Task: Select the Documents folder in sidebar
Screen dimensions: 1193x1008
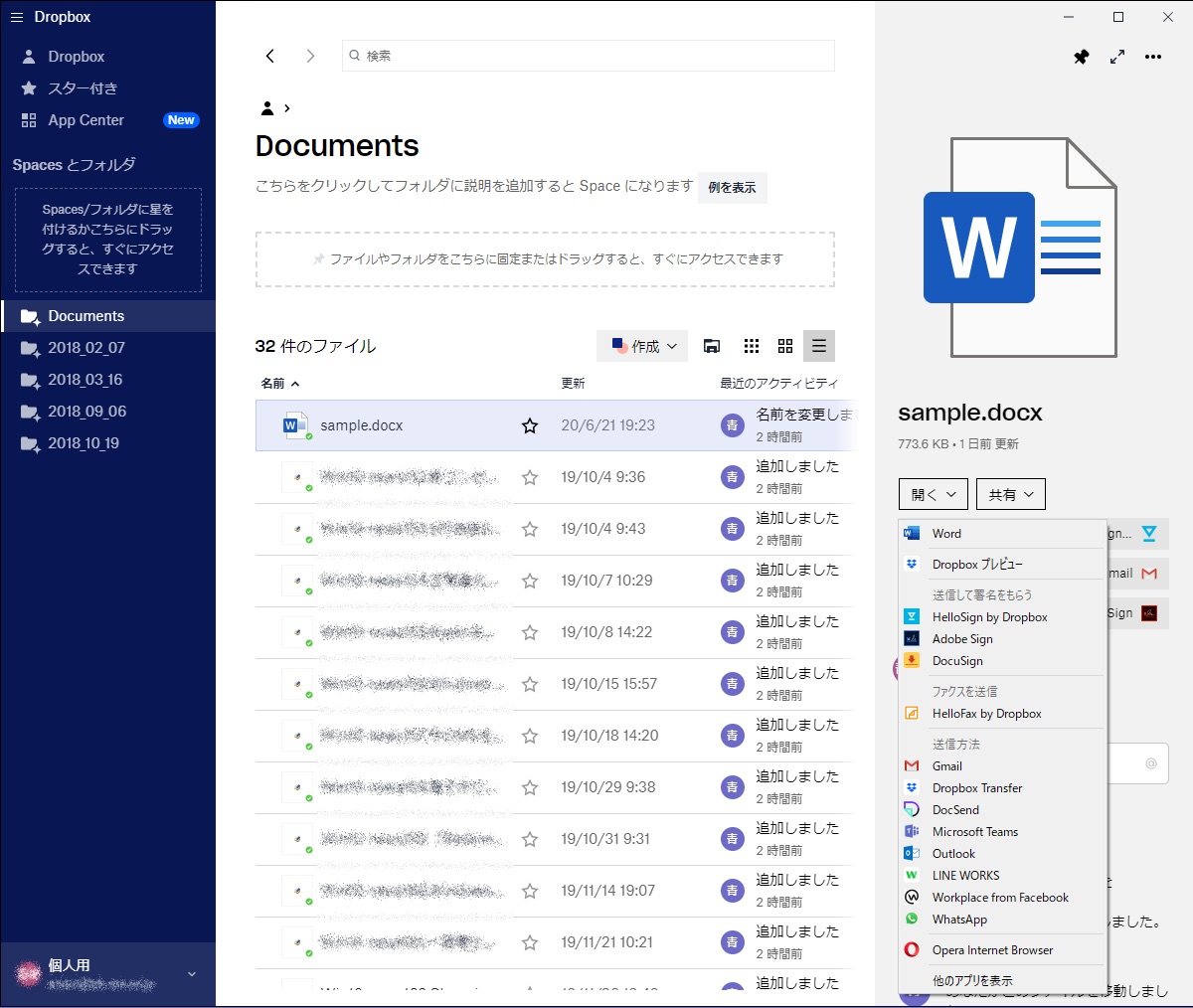Action: [x=107, y=316]
